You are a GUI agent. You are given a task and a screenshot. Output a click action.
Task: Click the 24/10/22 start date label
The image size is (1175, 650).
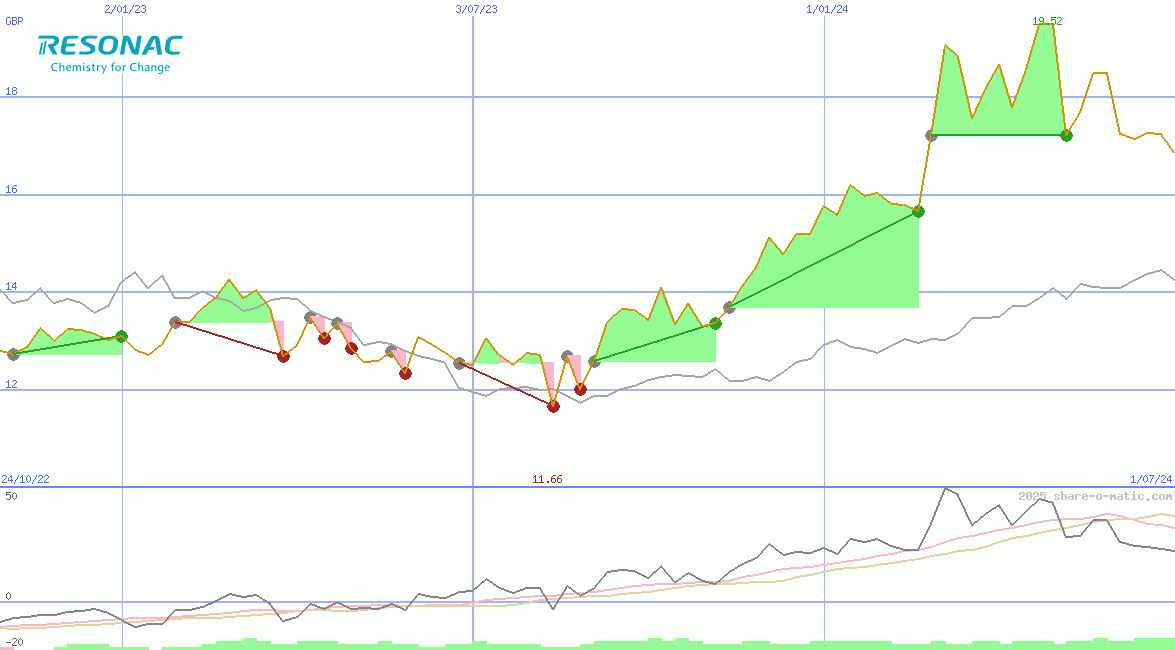[x=26, y=479]
